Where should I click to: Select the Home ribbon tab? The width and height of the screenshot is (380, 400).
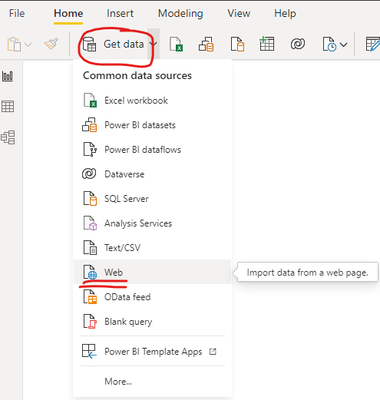pos(68,13)
